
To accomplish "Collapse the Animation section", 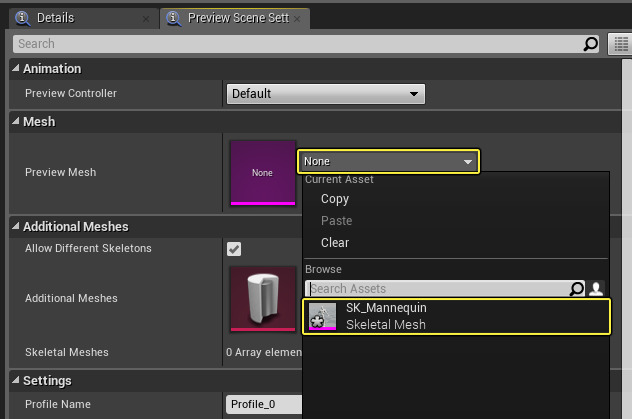I will coord(16,69).
